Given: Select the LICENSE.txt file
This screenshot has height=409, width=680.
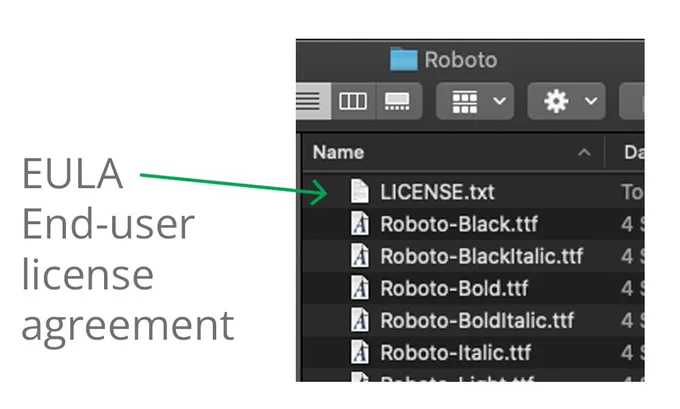Looking at the screenshot, I should [x=437, y=192].
